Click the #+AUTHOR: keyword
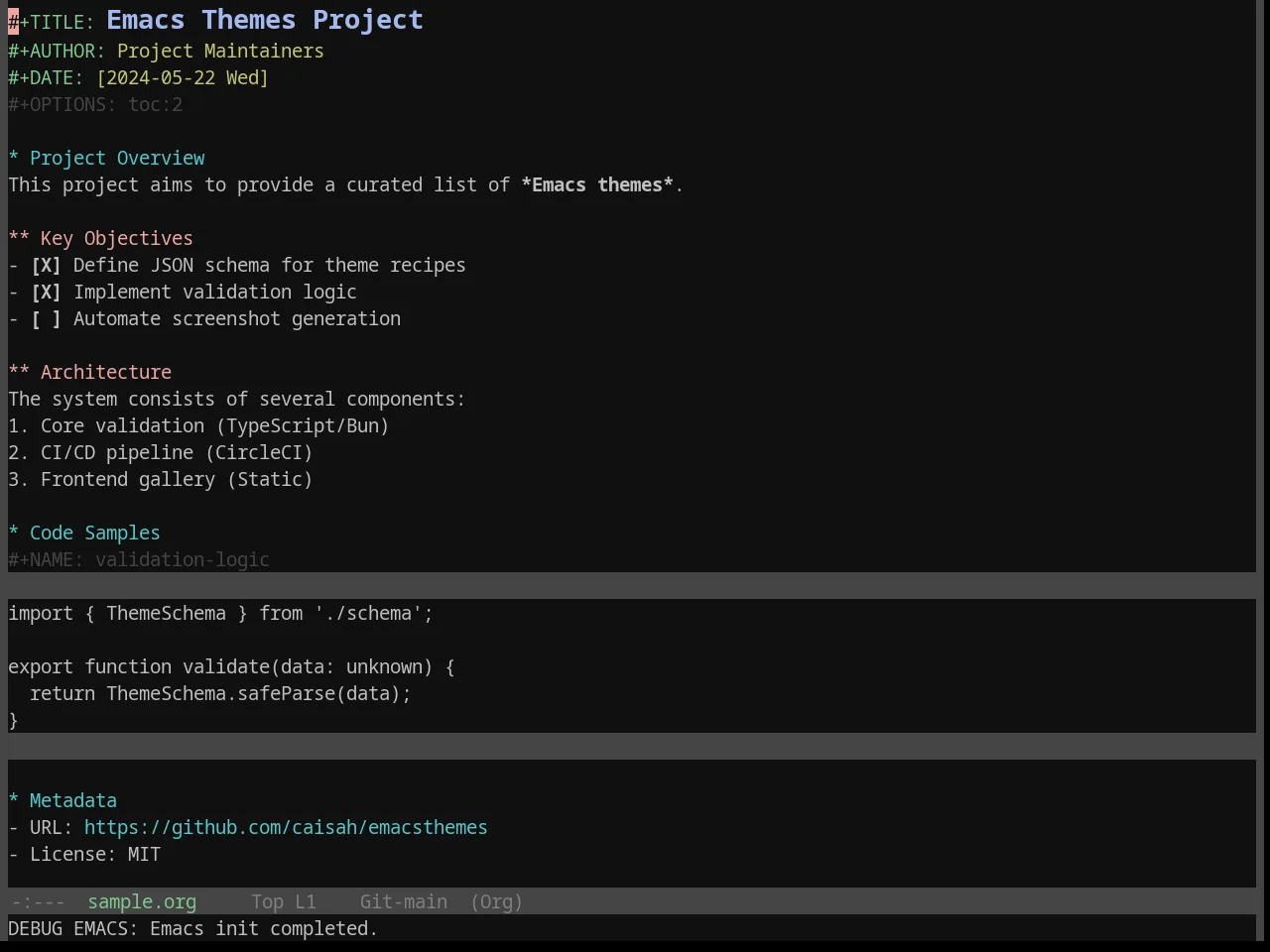The image size is (1270, 952). (57, 51)
